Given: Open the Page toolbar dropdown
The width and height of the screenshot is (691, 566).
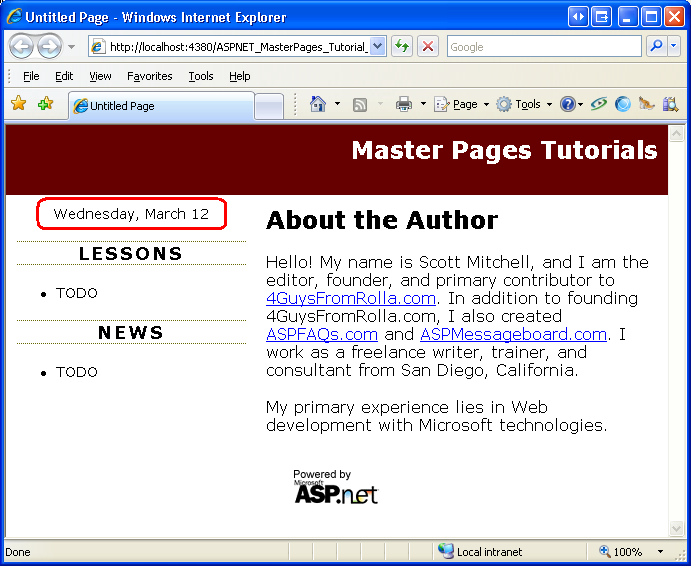Looking at the screenshot, I should tap(462, 104).
